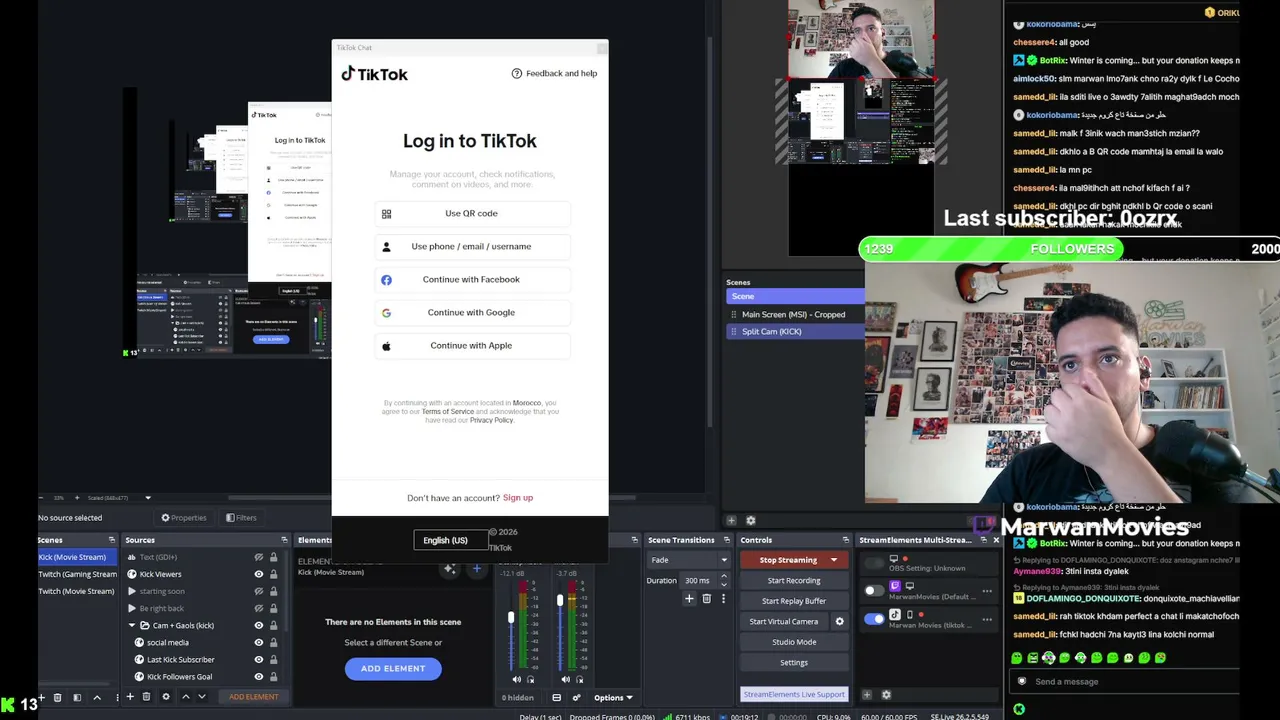Select the Twitch (Movie Stream) scene
The image size is (1280, 720).
(x=77, y=591)
